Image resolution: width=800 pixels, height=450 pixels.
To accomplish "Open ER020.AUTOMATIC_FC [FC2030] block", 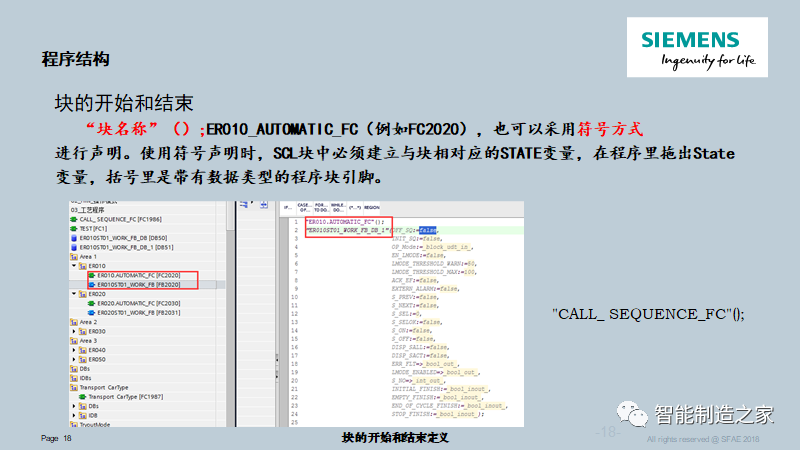I will [138, 303].
